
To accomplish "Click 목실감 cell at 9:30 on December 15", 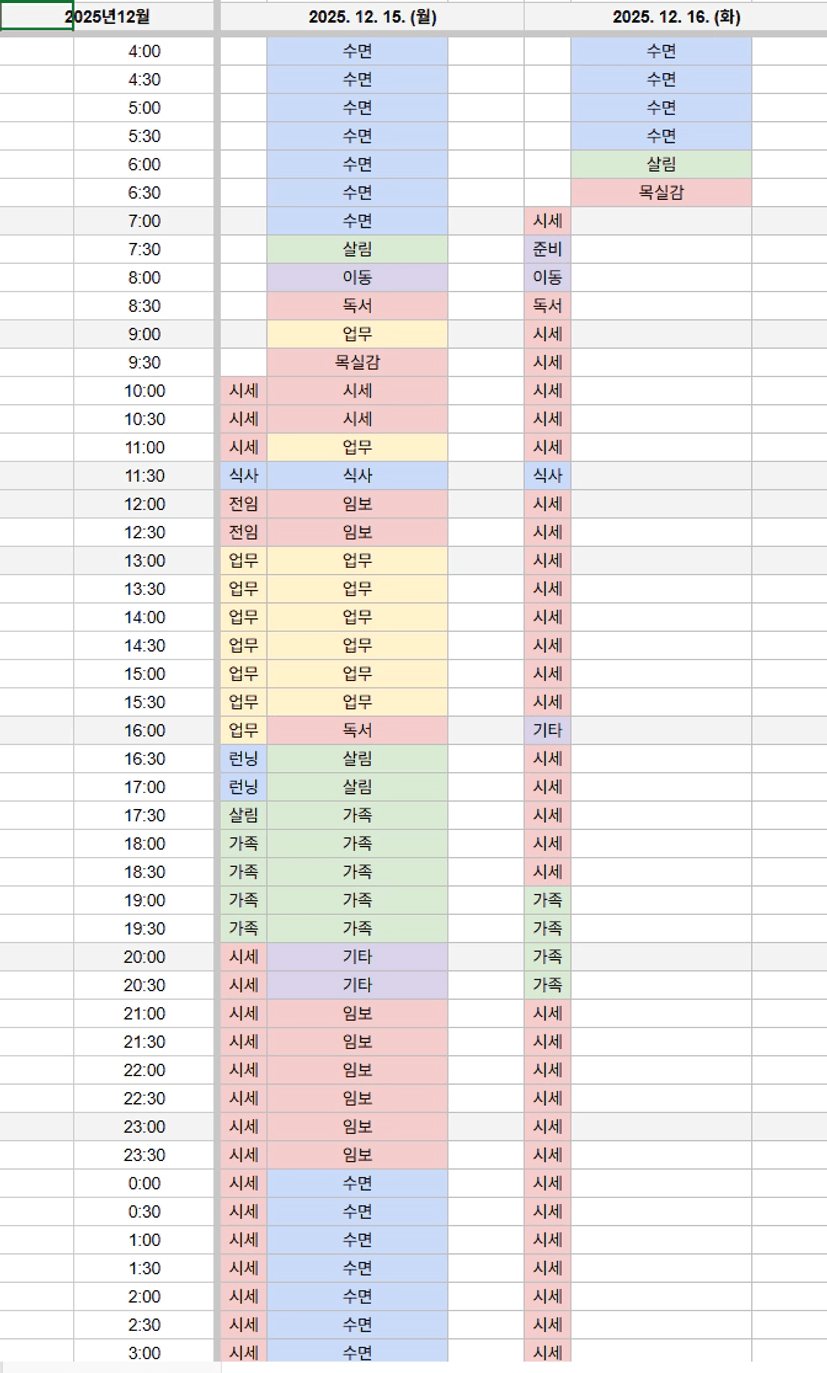I will 357,363.
